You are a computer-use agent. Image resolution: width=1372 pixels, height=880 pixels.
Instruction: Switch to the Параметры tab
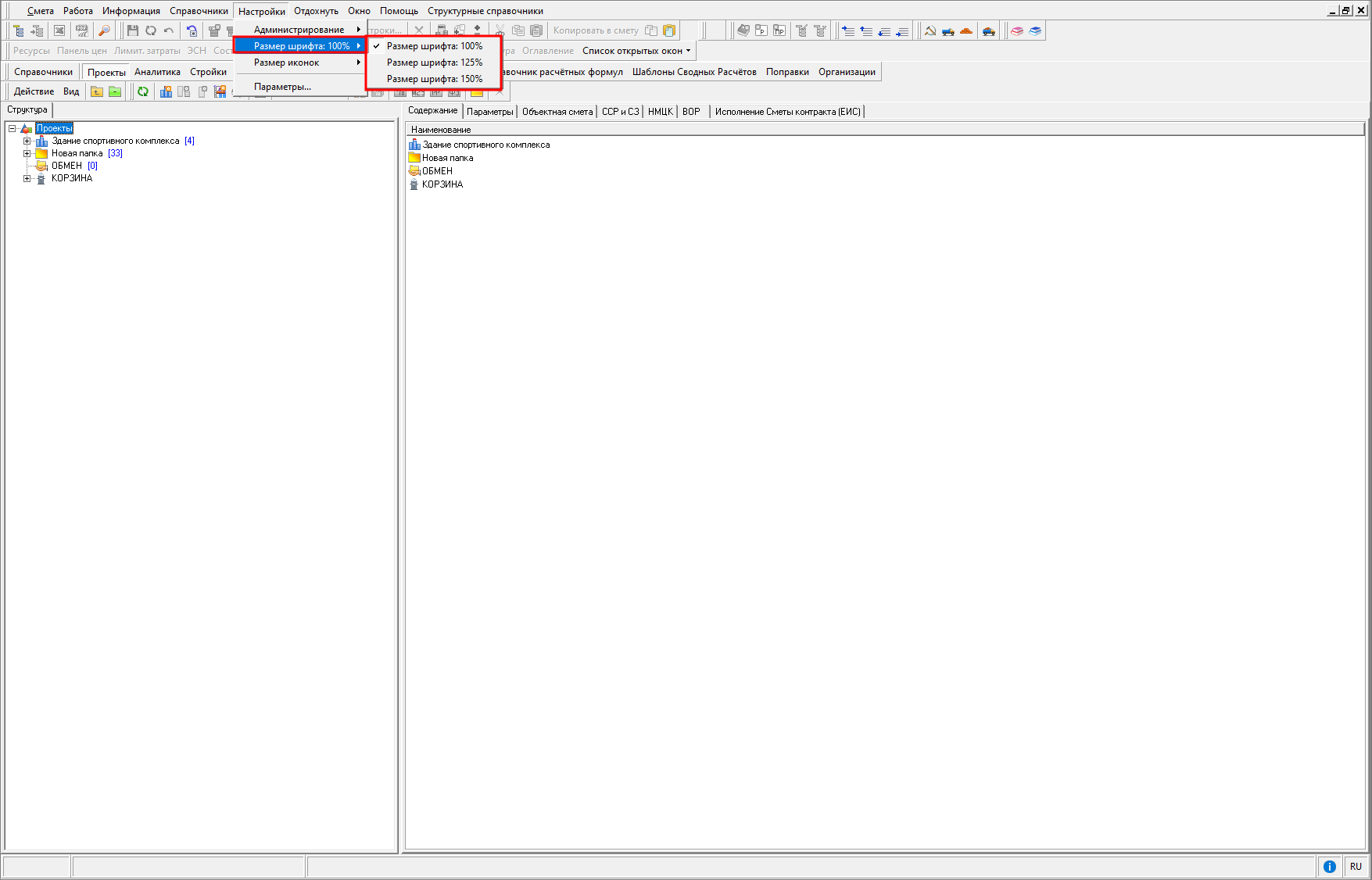pos(489,112)
